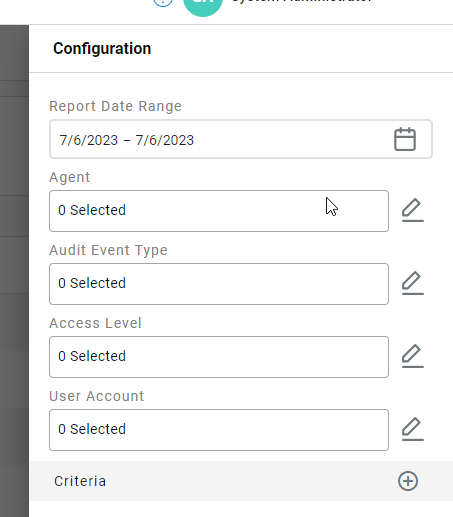The height and width of the screenshot is (517, 453).
Task: Click the Agent field label
Action: 70,177
